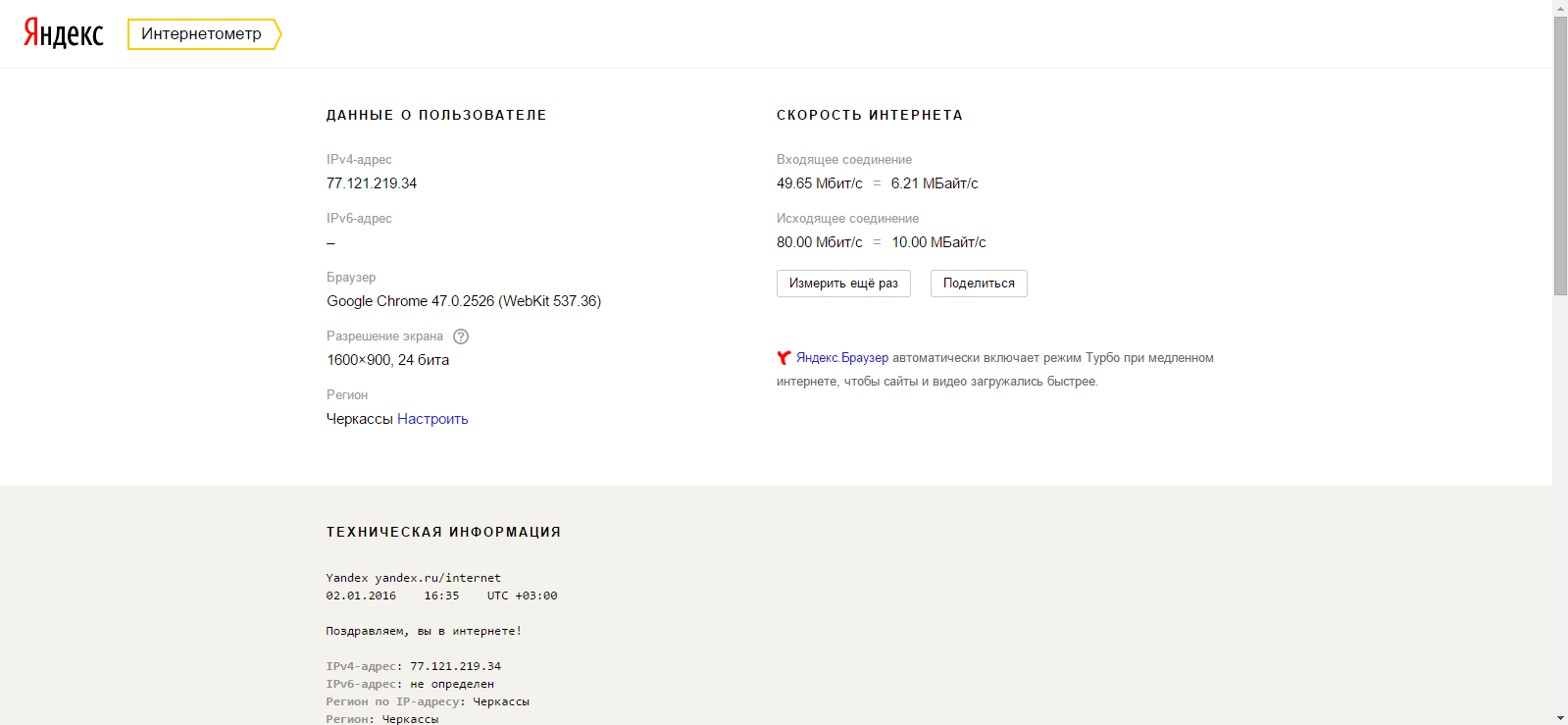Screen dimensions: 1568x725
Task: Select the IPv4 address 77.121.219.34 value
Action: pyautogui.click(x=372, y=183)
